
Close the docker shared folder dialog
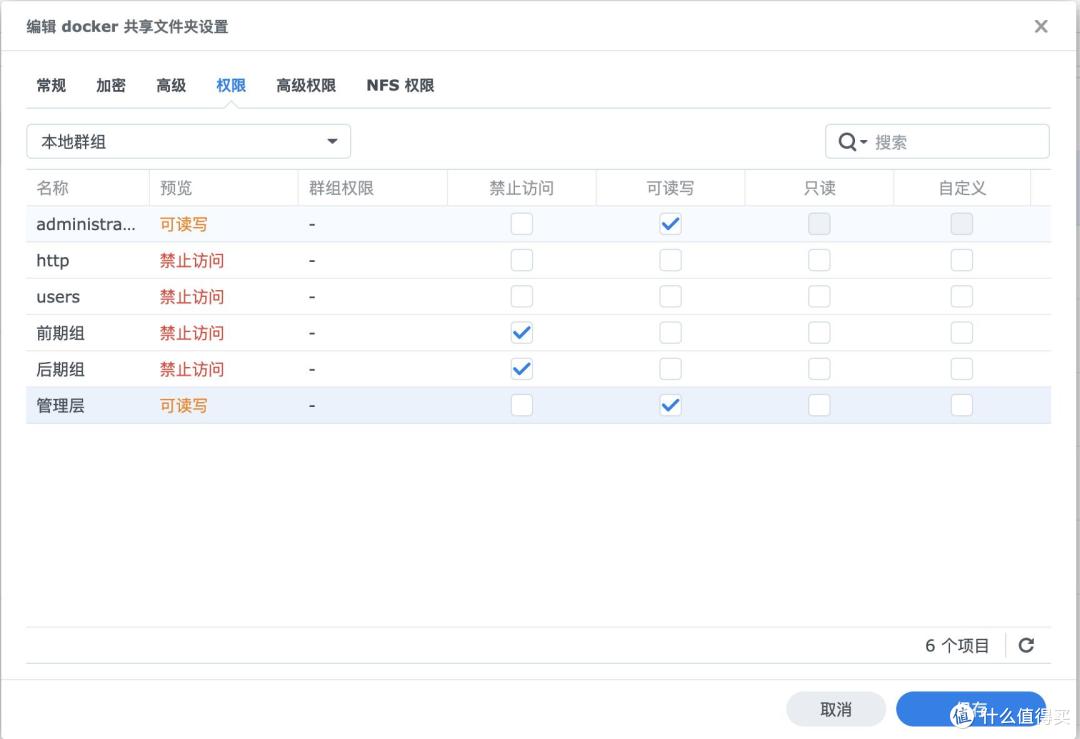1041,26
